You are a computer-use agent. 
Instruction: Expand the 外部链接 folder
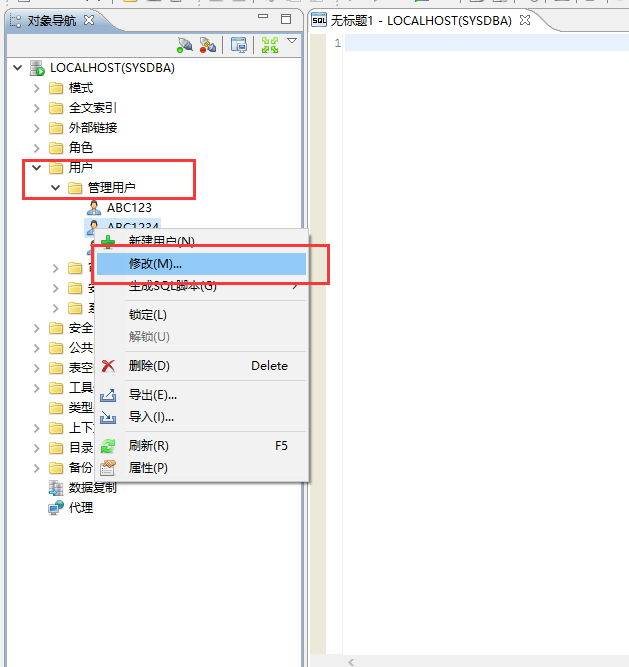click(x=37, y=128)
